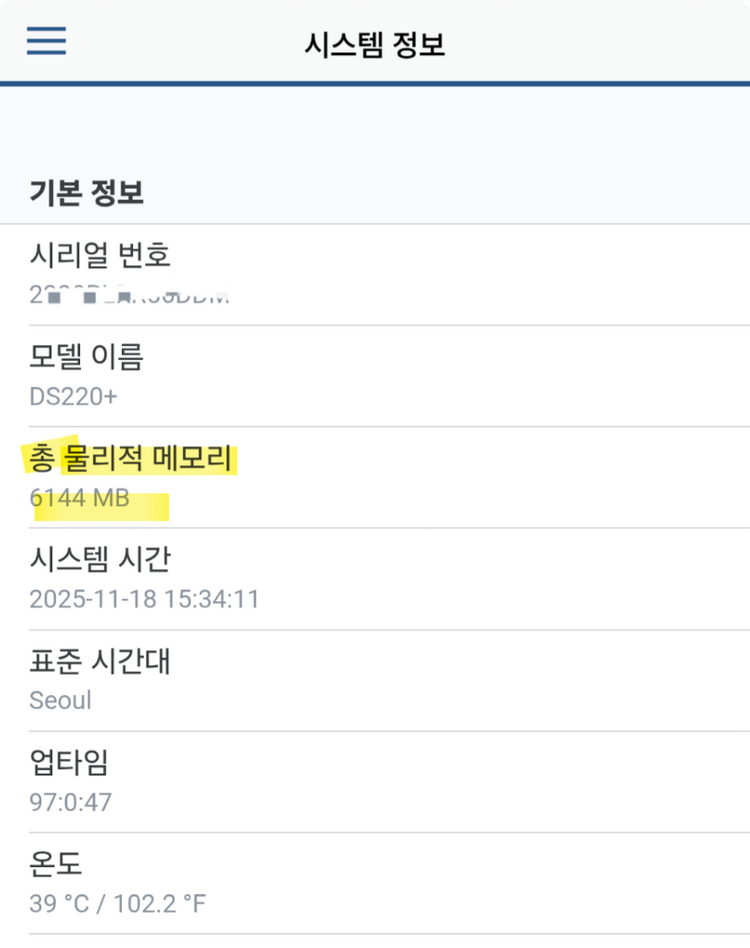Viewport: 750px width, 948px height.
Task: Select the 온도 label
Action: point(55,863)
